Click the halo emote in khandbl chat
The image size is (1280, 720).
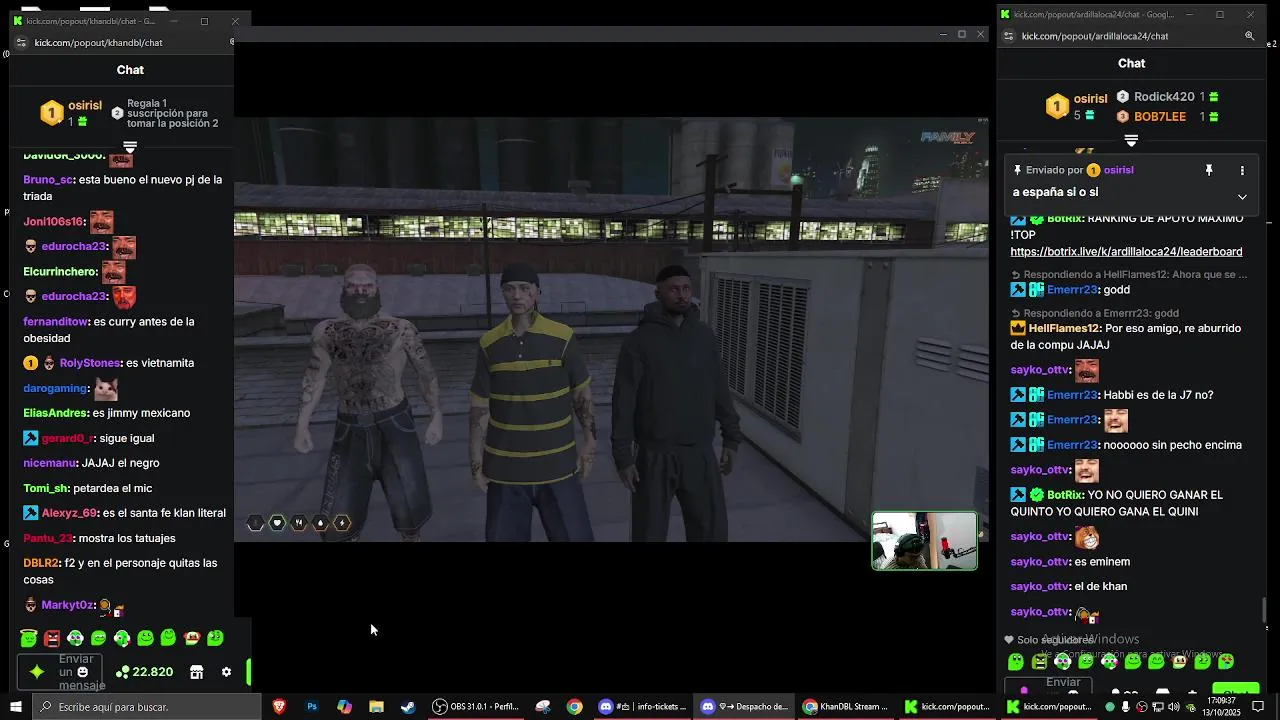coord(28,638)
